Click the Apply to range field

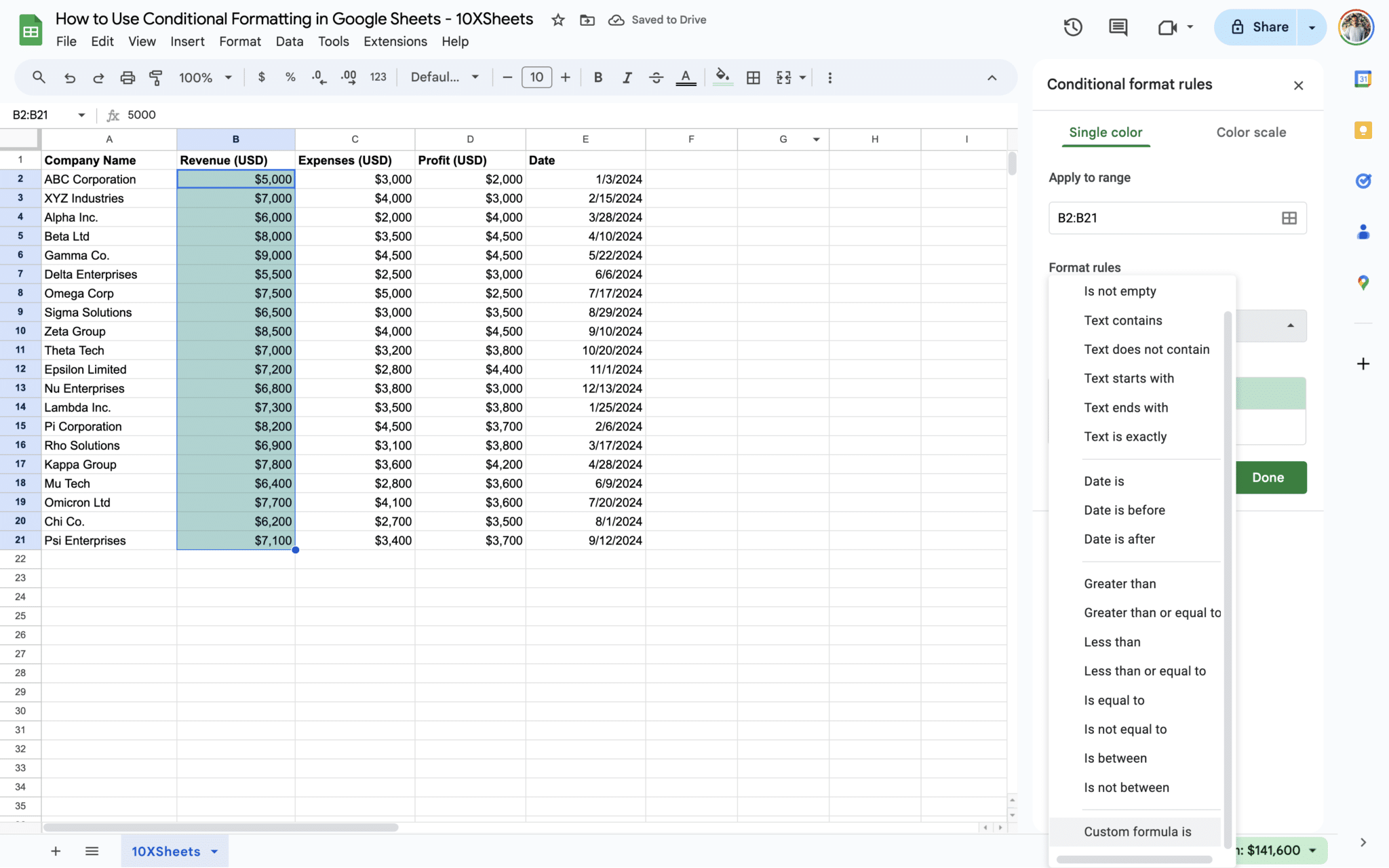point(1177,218)
